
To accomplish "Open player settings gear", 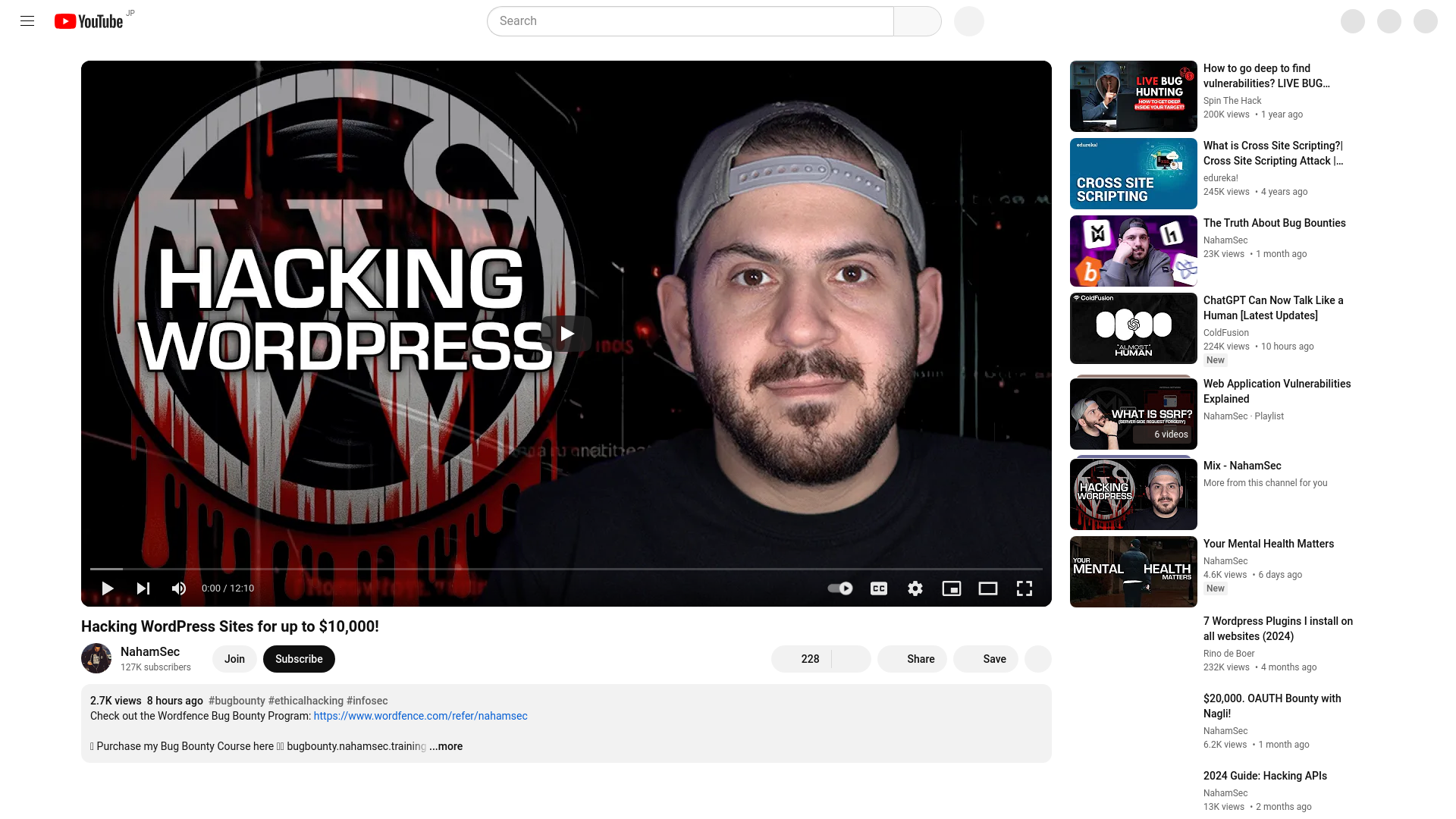I will coord(915,588).
